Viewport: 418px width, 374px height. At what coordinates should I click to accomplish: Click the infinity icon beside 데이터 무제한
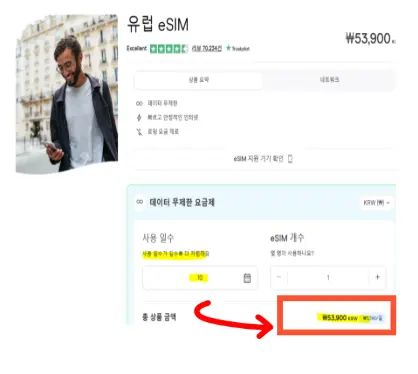(x=139, y=103)
